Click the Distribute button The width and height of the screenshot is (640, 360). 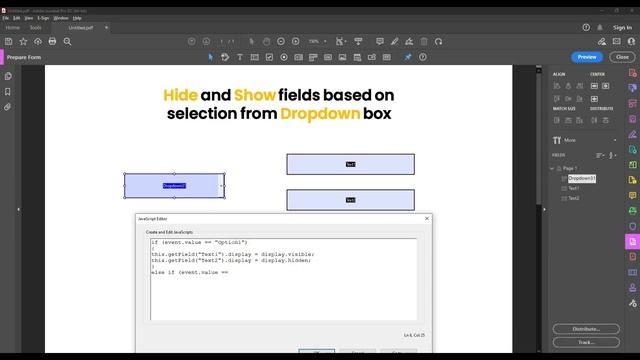click(x=586, y=329)
